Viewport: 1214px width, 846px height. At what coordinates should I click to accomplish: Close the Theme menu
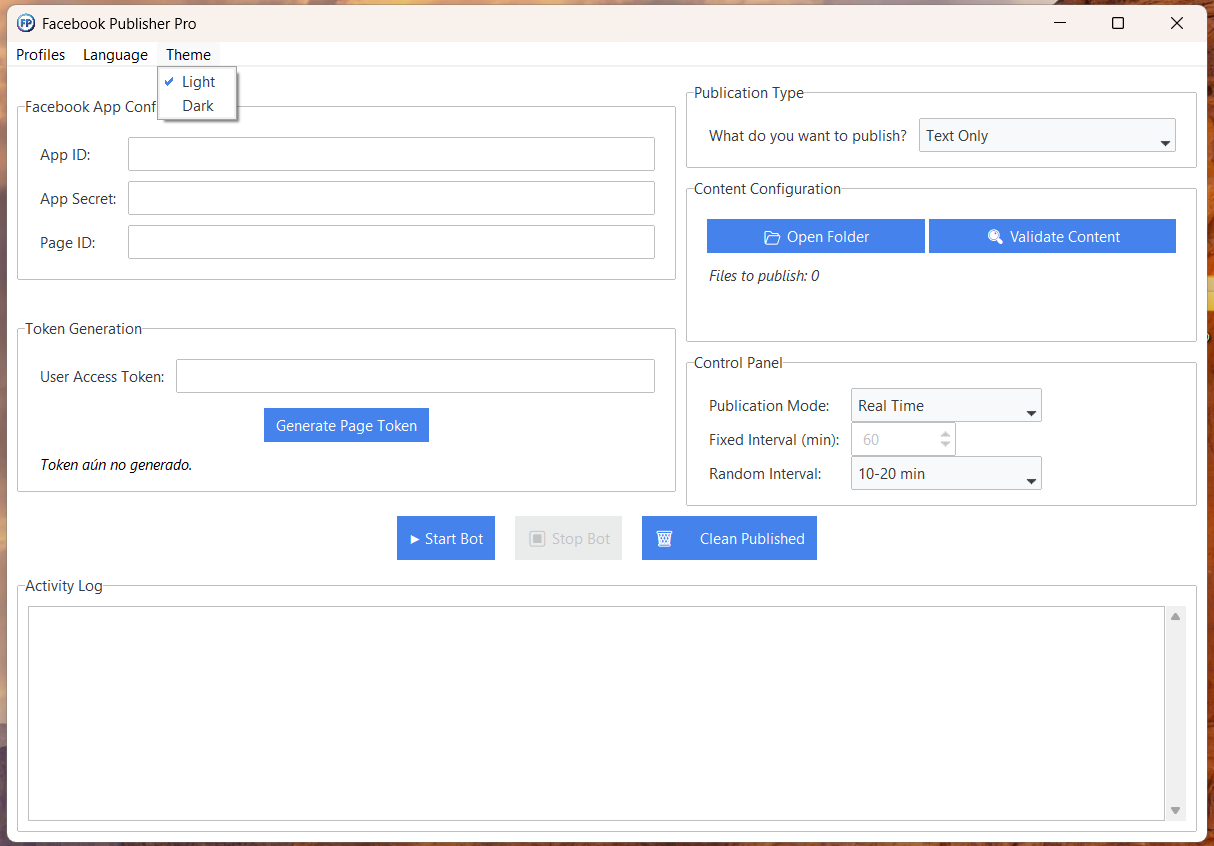tap(189, 55)
